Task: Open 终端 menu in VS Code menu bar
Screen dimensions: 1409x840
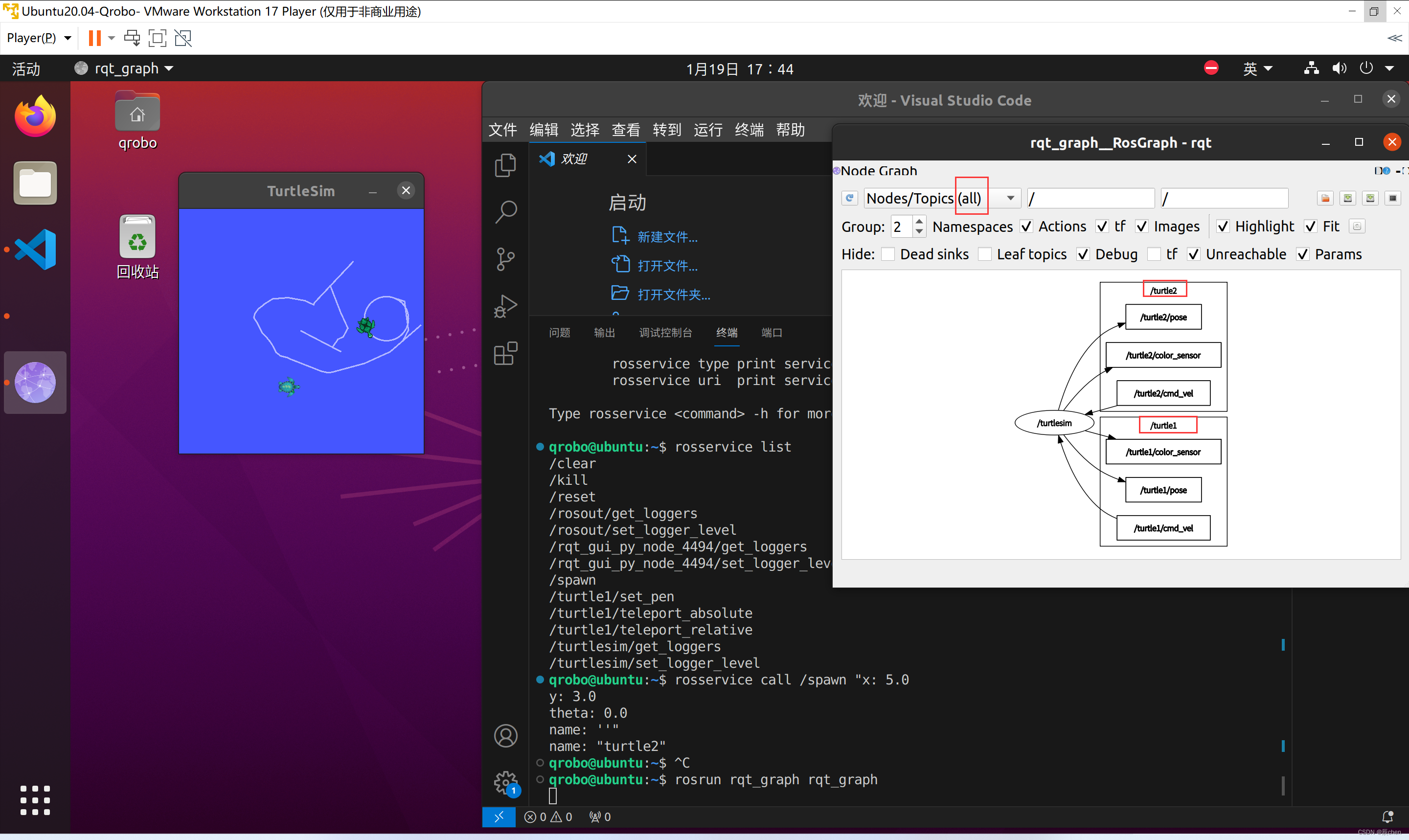Action: pos(749,130)
